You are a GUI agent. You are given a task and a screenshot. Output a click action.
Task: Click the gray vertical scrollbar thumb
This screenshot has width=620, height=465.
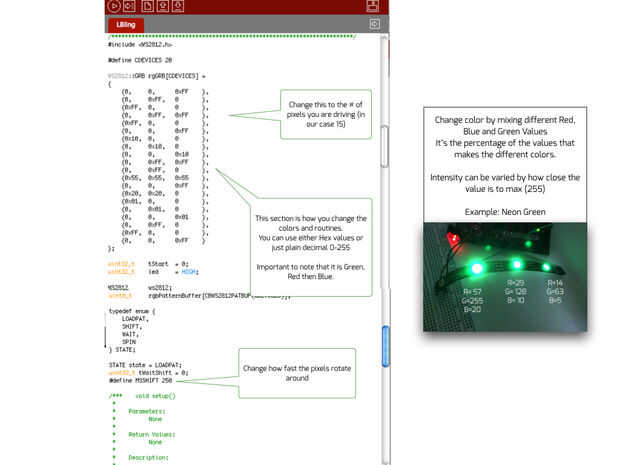(x=384, y=147)
